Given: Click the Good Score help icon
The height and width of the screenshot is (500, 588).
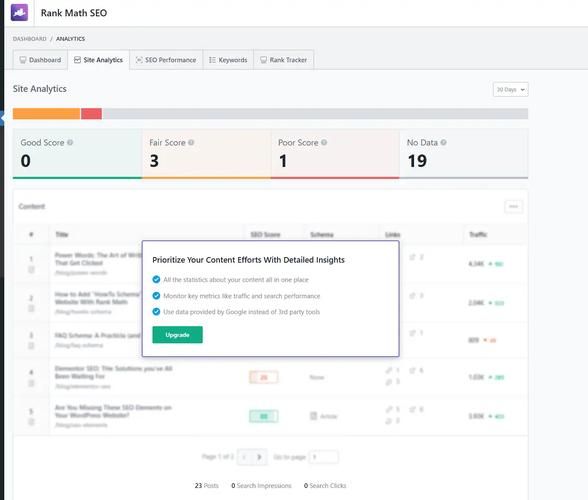Looking at the screenshot, I should pos(70,143).
